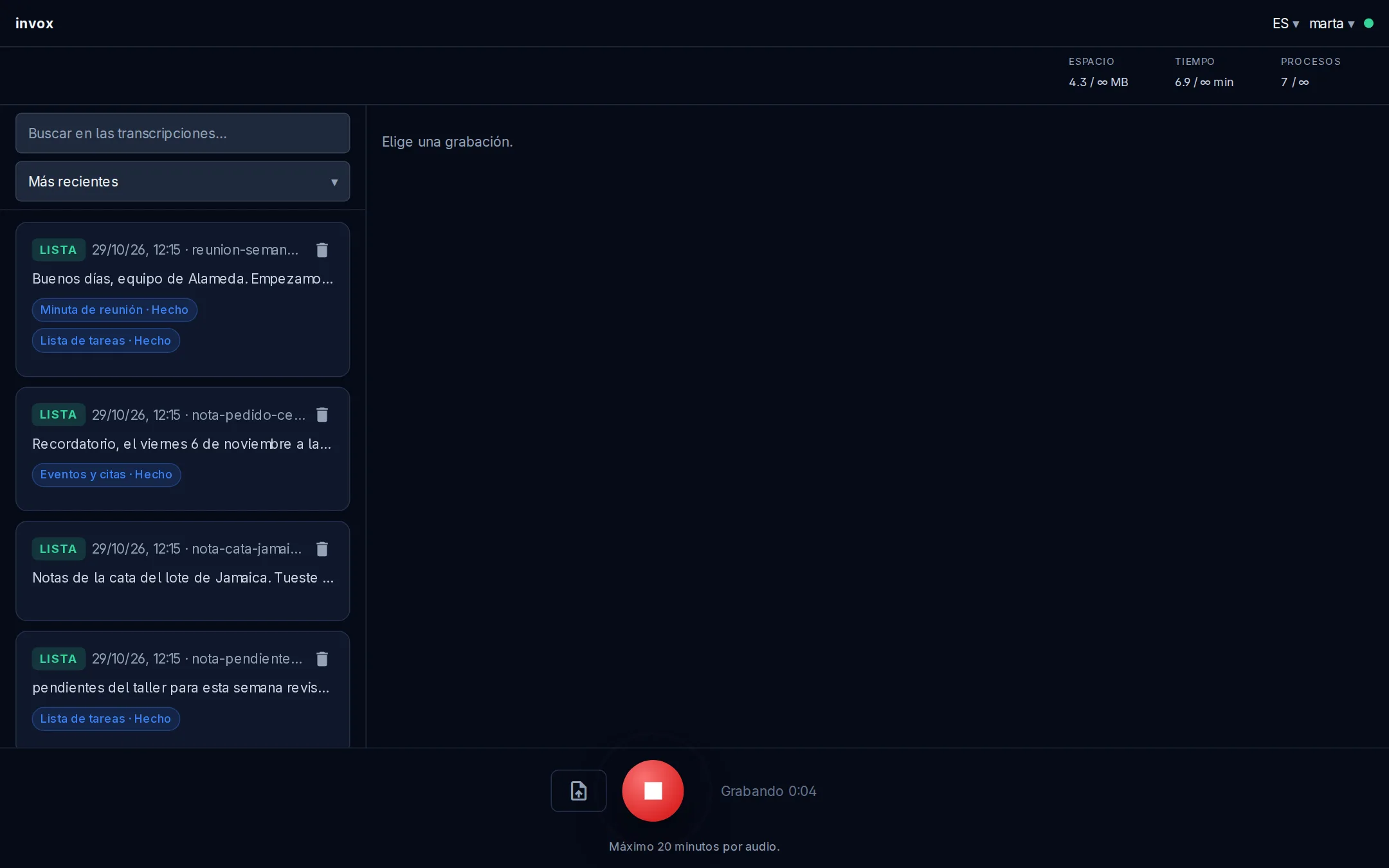This screenshot has height=868, width=1389.
Task: Select the 'Recordatorio, el viernes 6' transcription
Action: pos(182,444)
